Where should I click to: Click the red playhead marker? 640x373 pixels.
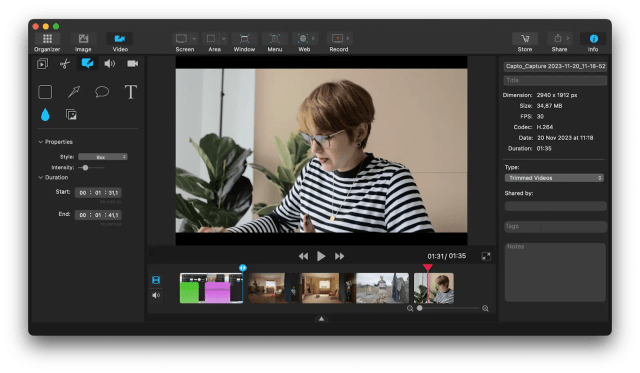click(x=427, y=268)
